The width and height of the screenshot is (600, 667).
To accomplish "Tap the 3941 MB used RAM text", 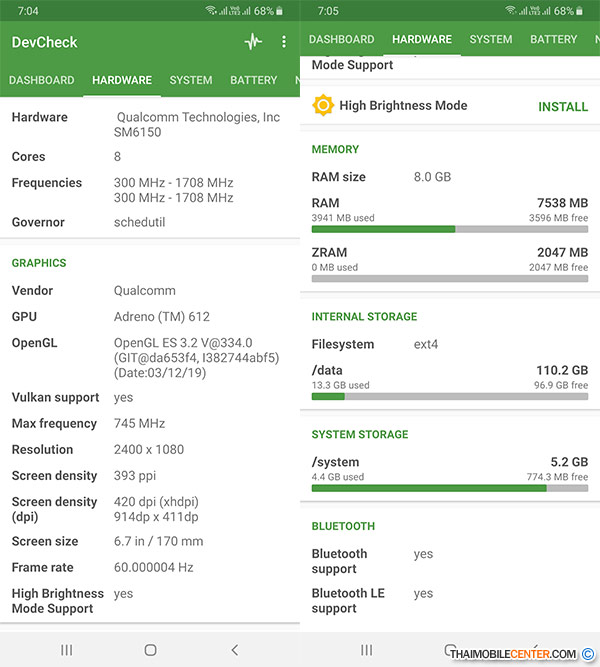I will [343, 218].
